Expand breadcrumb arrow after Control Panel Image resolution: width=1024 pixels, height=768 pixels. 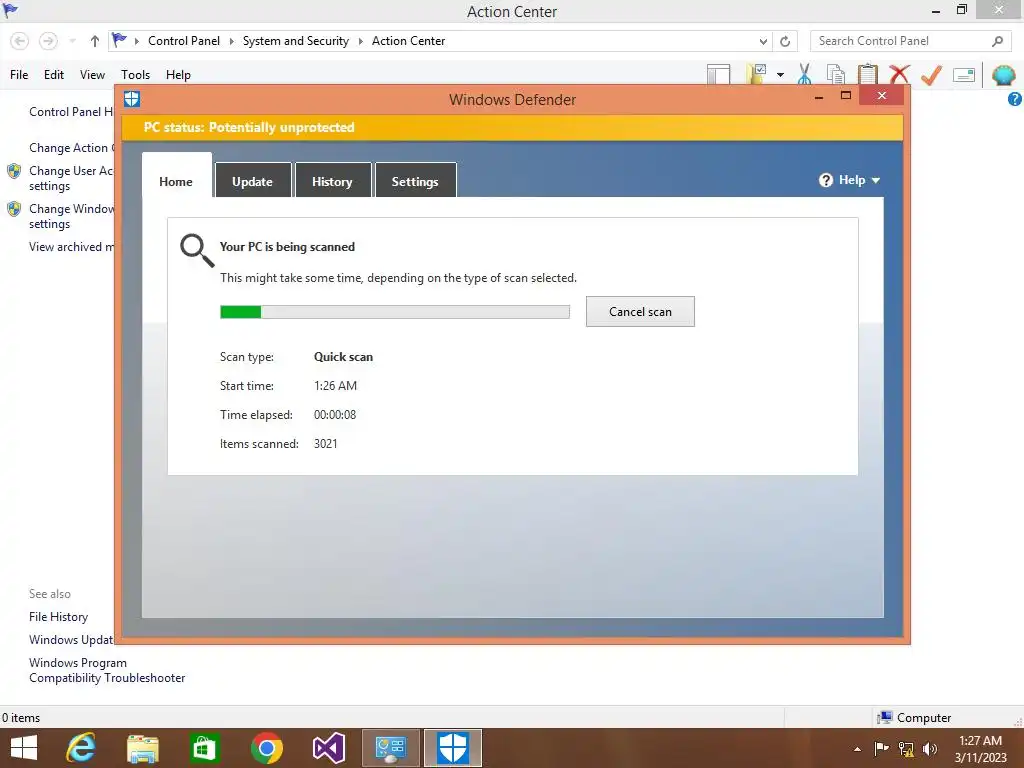(x=231, y=41)
